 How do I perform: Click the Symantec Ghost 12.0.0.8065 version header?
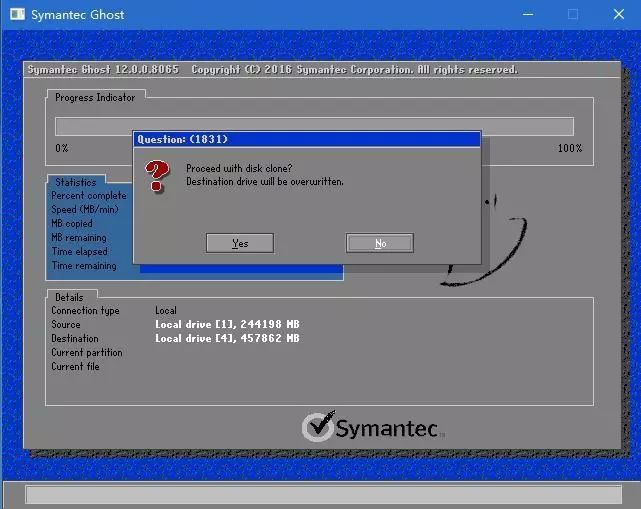pos(103,70)
